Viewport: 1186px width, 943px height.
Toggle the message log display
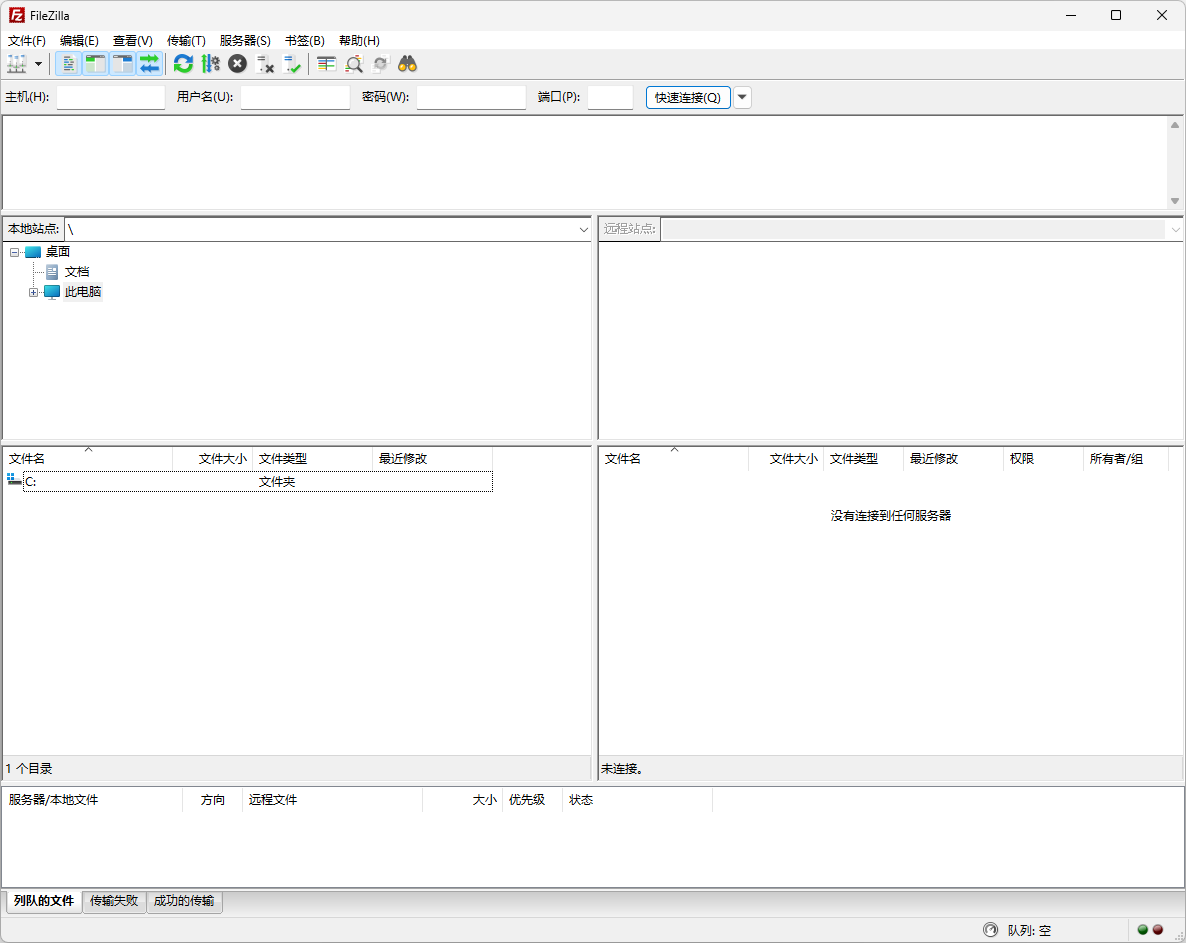(x=67, y=63)
